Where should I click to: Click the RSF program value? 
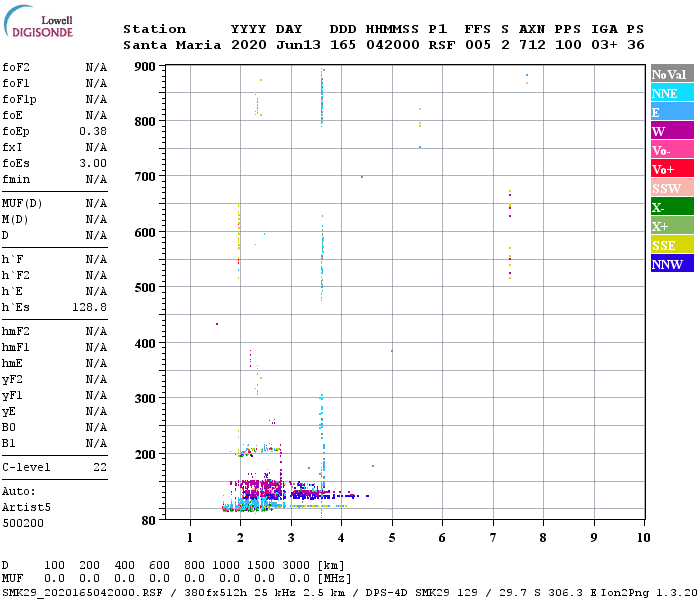(x=442, y=45)
